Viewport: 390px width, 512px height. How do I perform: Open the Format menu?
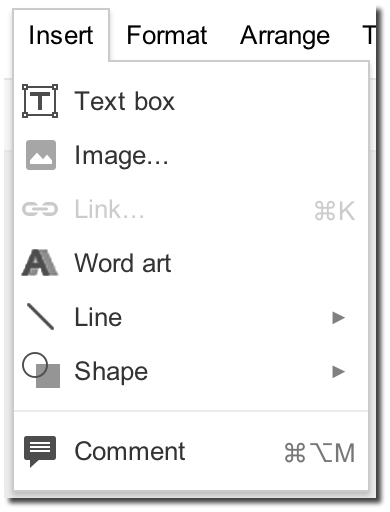pos(167,35)
